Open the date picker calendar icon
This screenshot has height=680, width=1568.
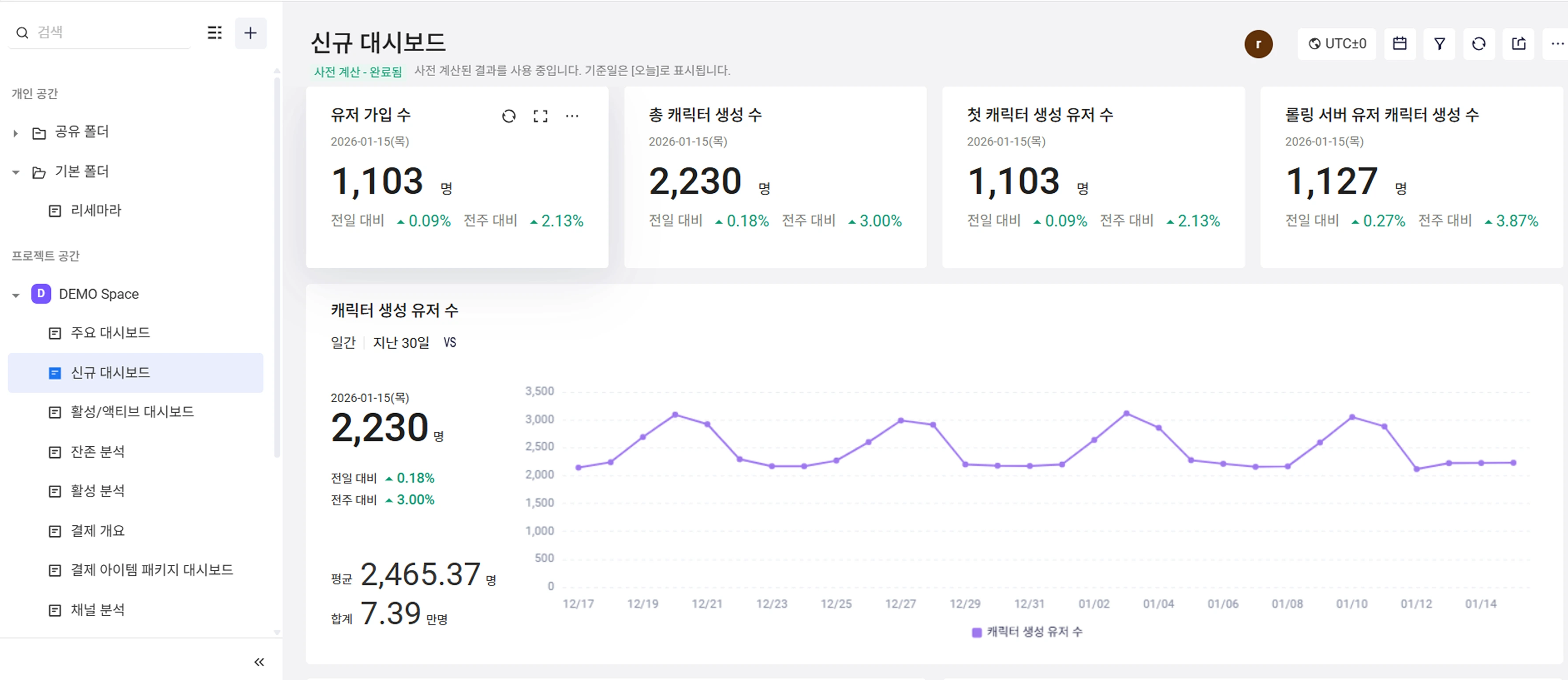pyautogui.click(x=1400, y=43)
